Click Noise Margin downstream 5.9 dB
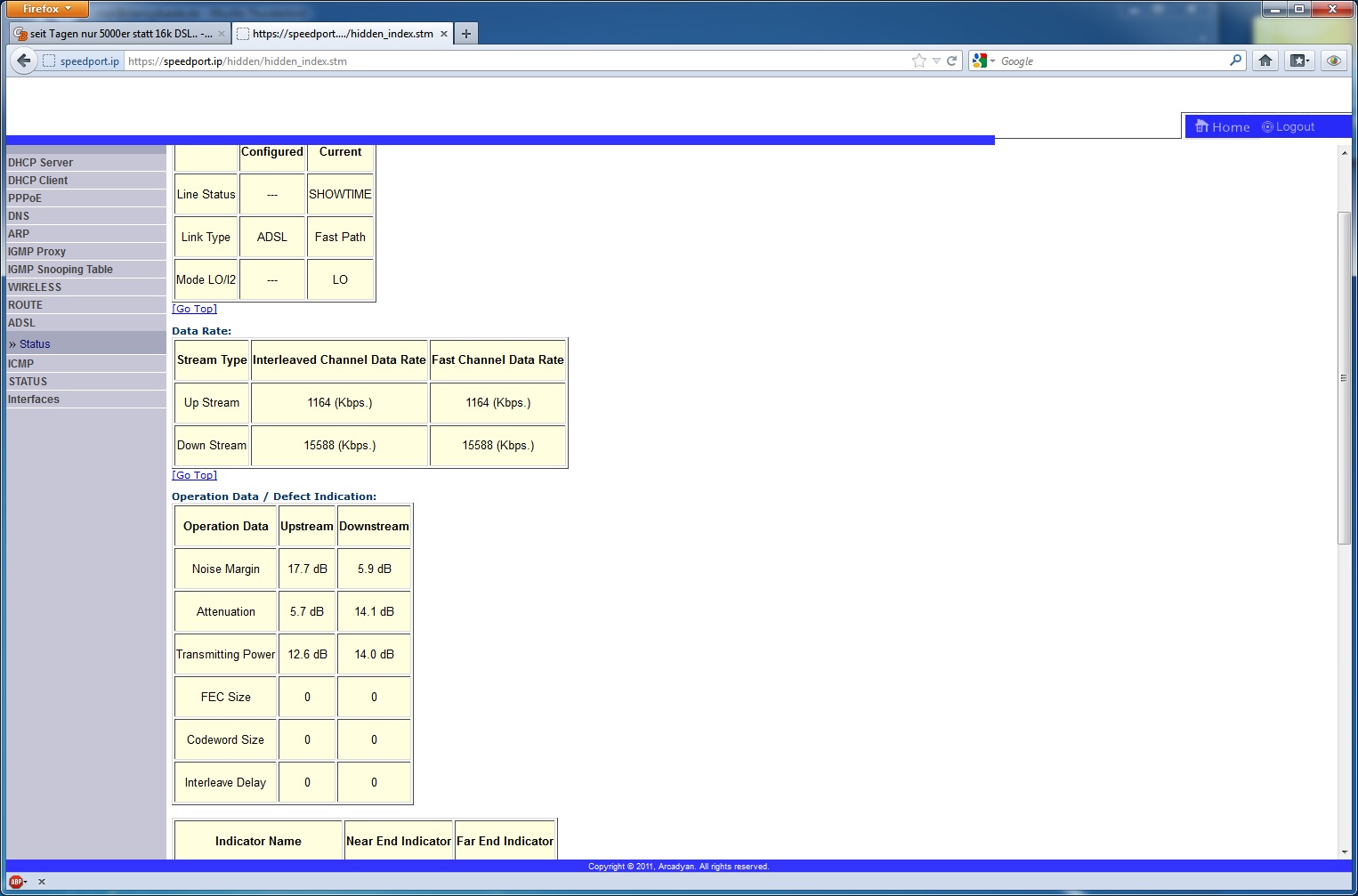 374,569
